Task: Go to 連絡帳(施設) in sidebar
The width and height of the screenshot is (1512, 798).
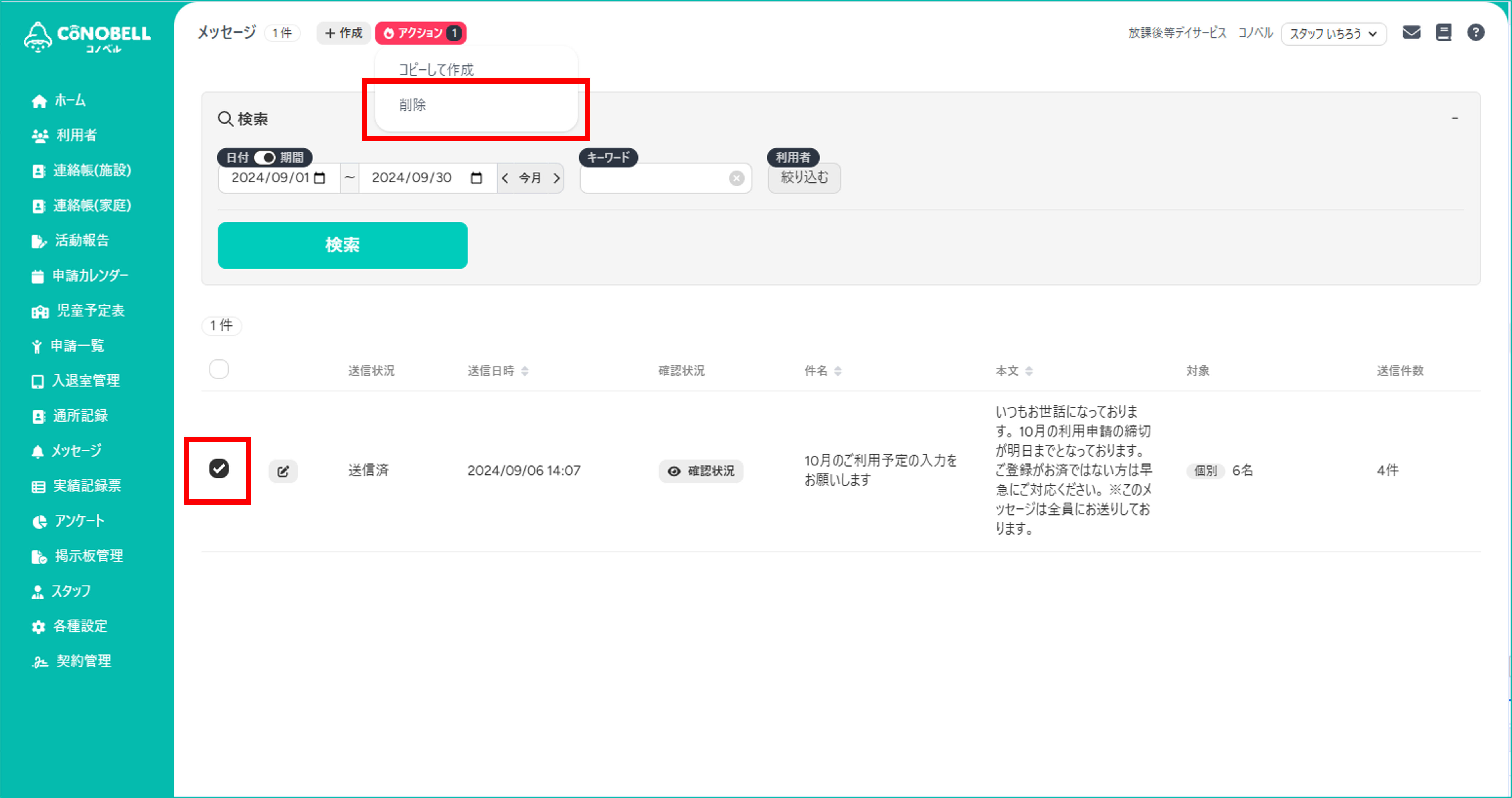Action: click(82, 170)
